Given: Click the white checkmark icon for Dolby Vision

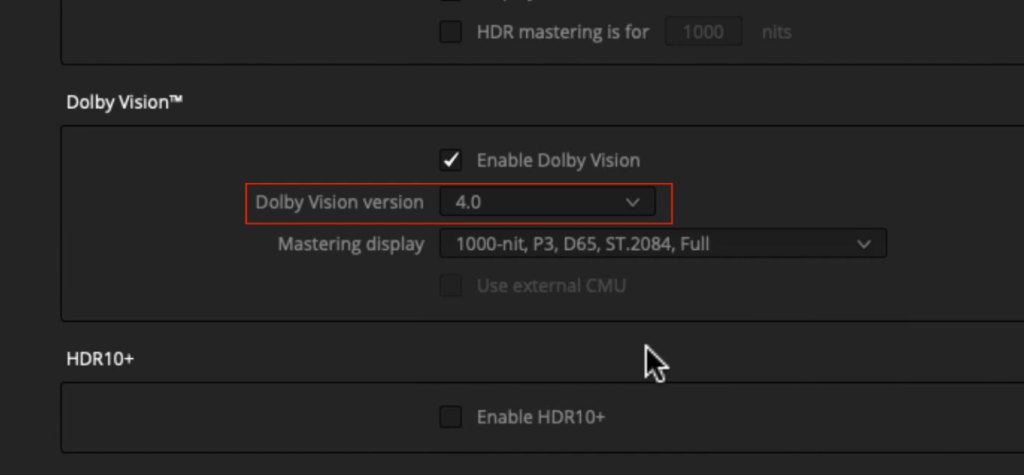Looking at the screenshot, I should (x=451, y=160).
